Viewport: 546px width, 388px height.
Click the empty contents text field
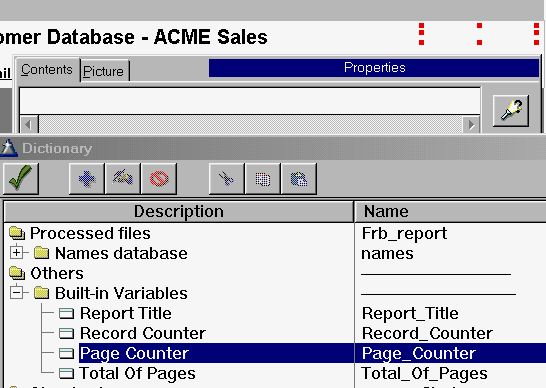click(x=250, y=101)
